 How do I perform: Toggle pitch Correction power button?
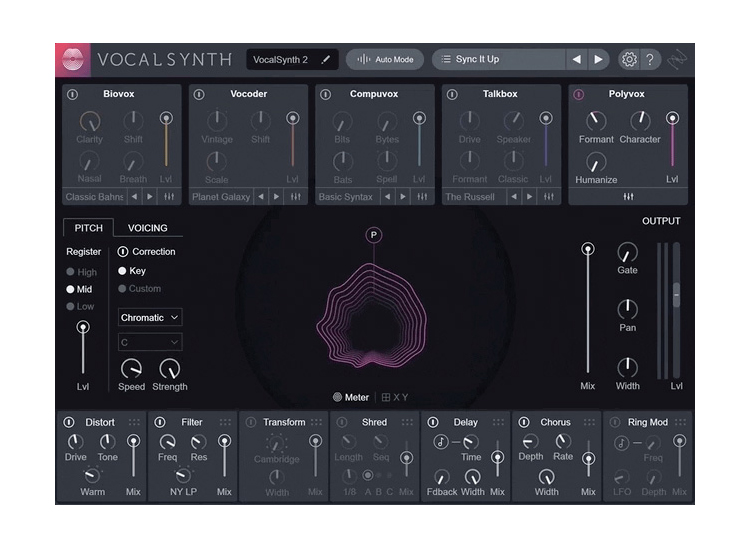coord(123,252)
